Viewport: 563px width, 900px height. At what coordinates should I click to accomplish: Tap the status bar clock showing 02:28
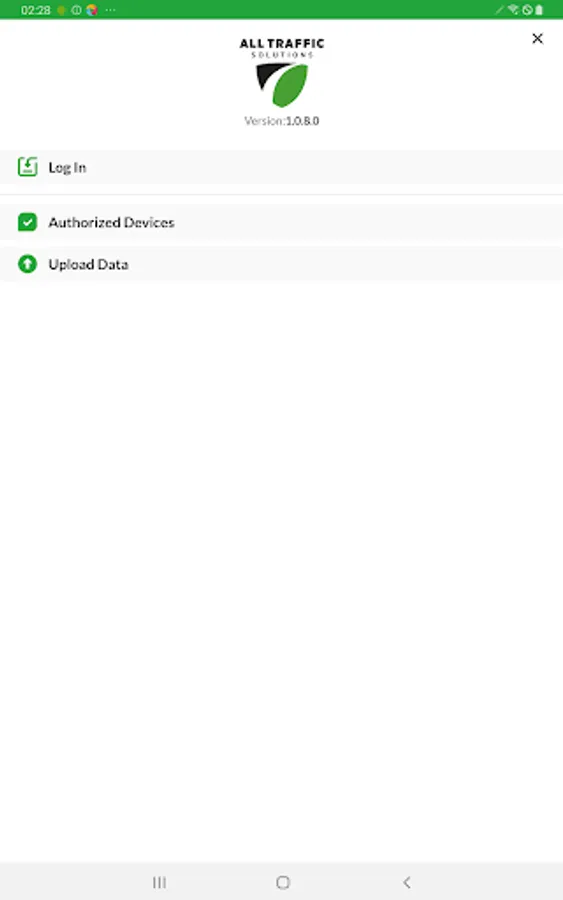(x=36, y=10)
